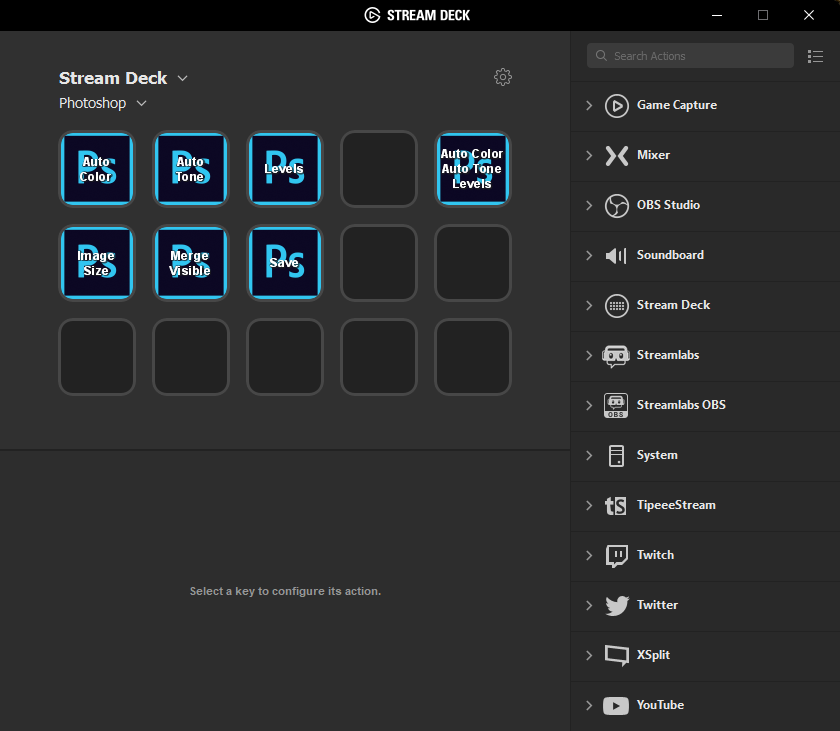Click the YouTube label
The height and width of the screenshot is (731, 840).
click(x=660, y=705)
